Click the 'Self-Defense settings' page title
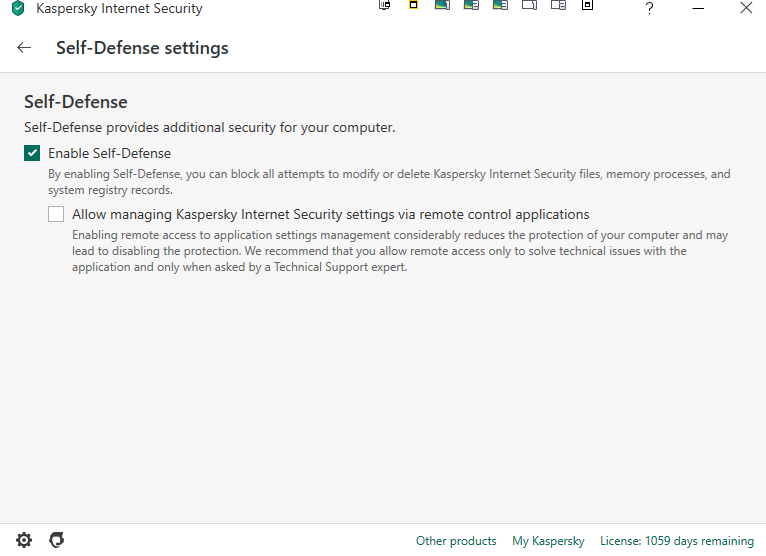This screenshot has height=556, width=766. [x=142, y=48]
